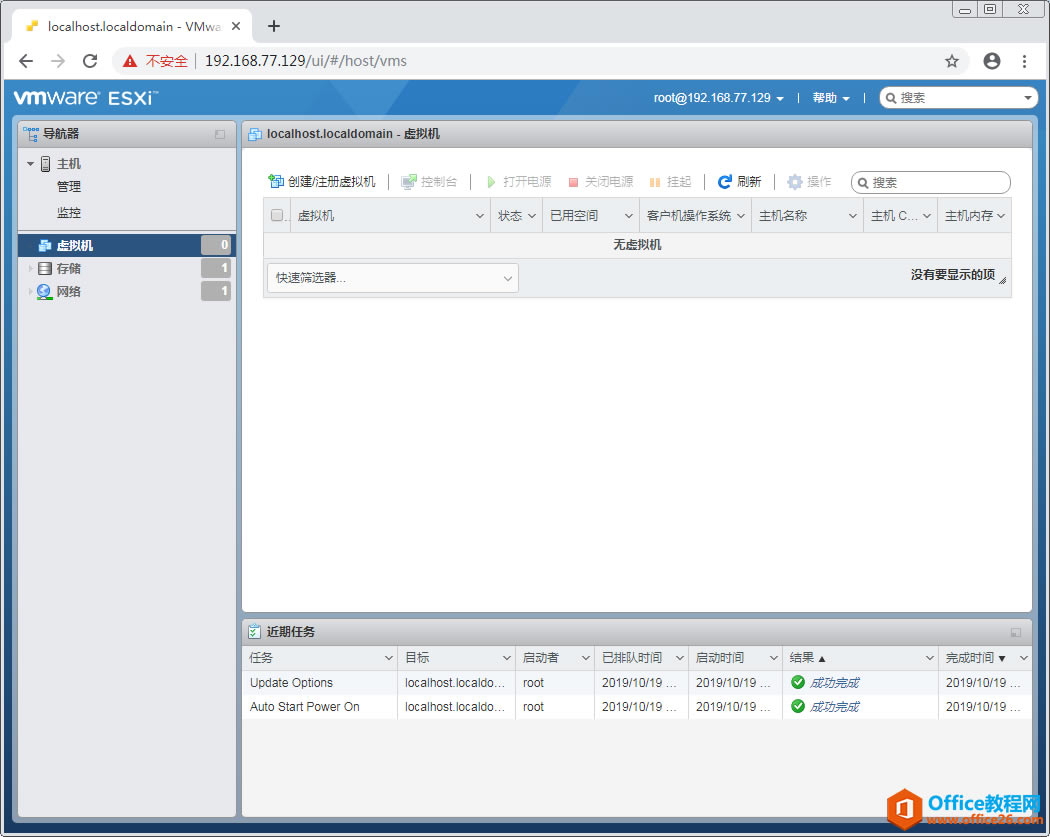Screen dimensions: 1050x837
Task: Click the green success icon for Update Options
Action: pyautogui.click(x=798, y=682)
